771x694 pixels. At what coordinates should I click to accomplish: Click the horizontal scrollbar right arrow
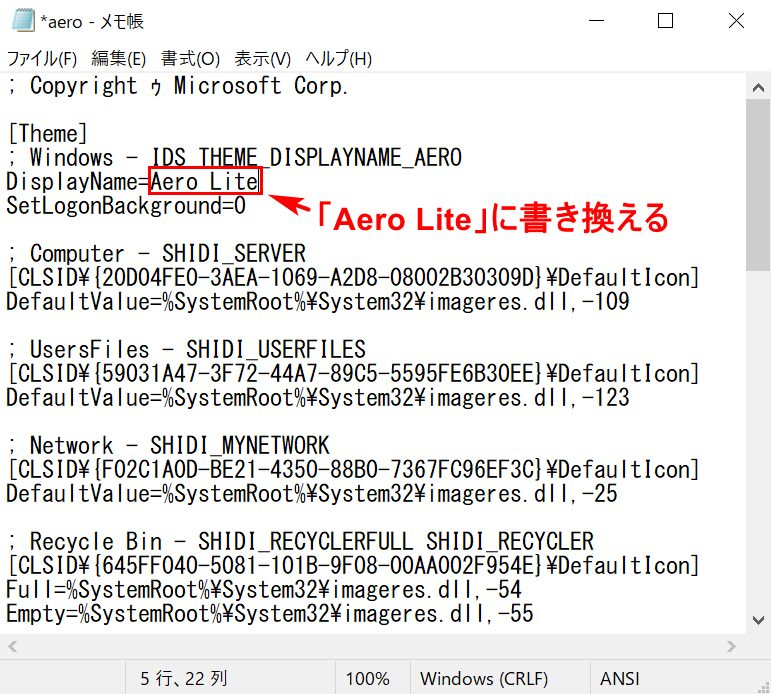tap(732, 646)
